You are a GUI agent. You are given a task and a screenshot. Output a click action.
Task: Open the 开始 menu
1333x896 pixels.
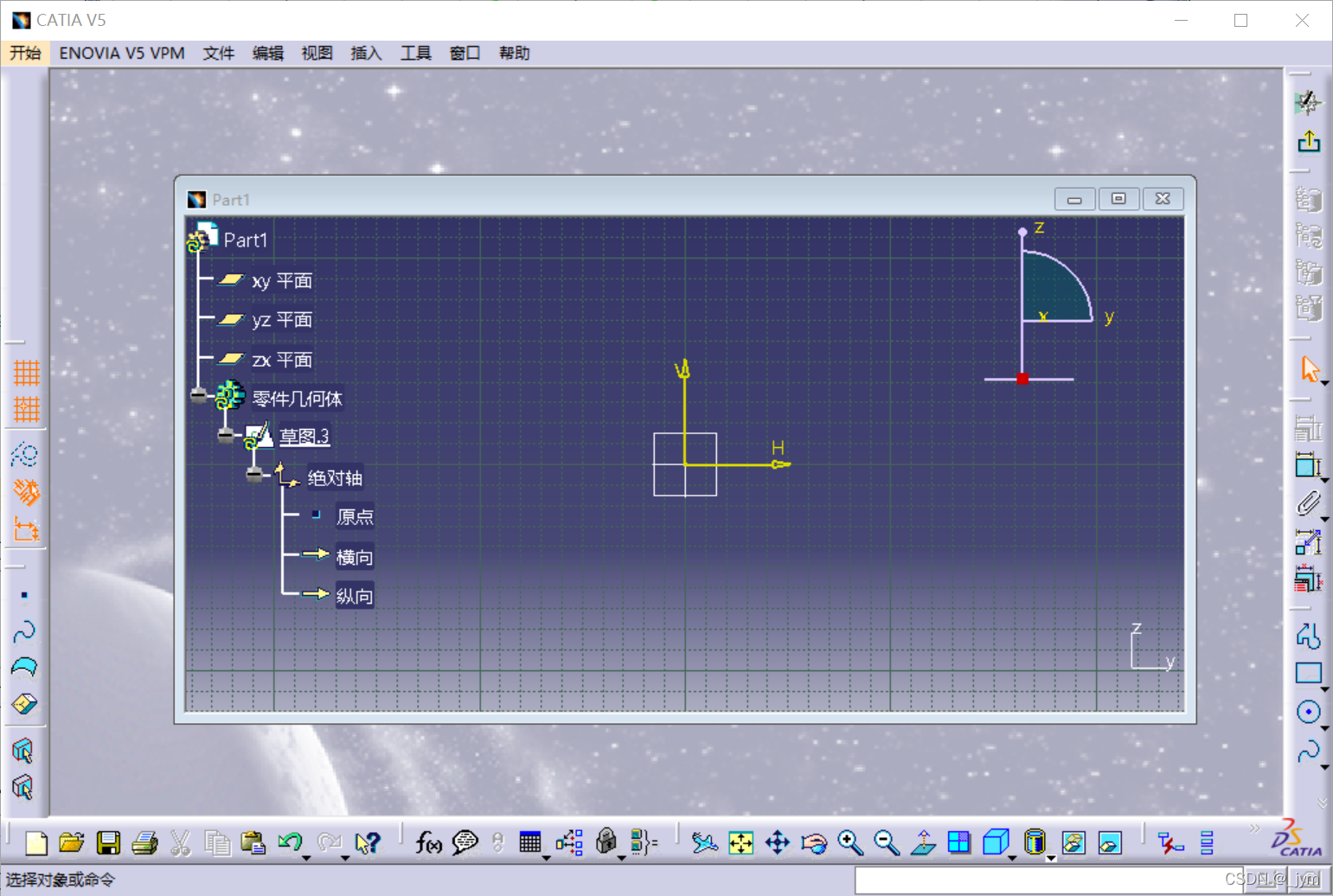[25, 53]
